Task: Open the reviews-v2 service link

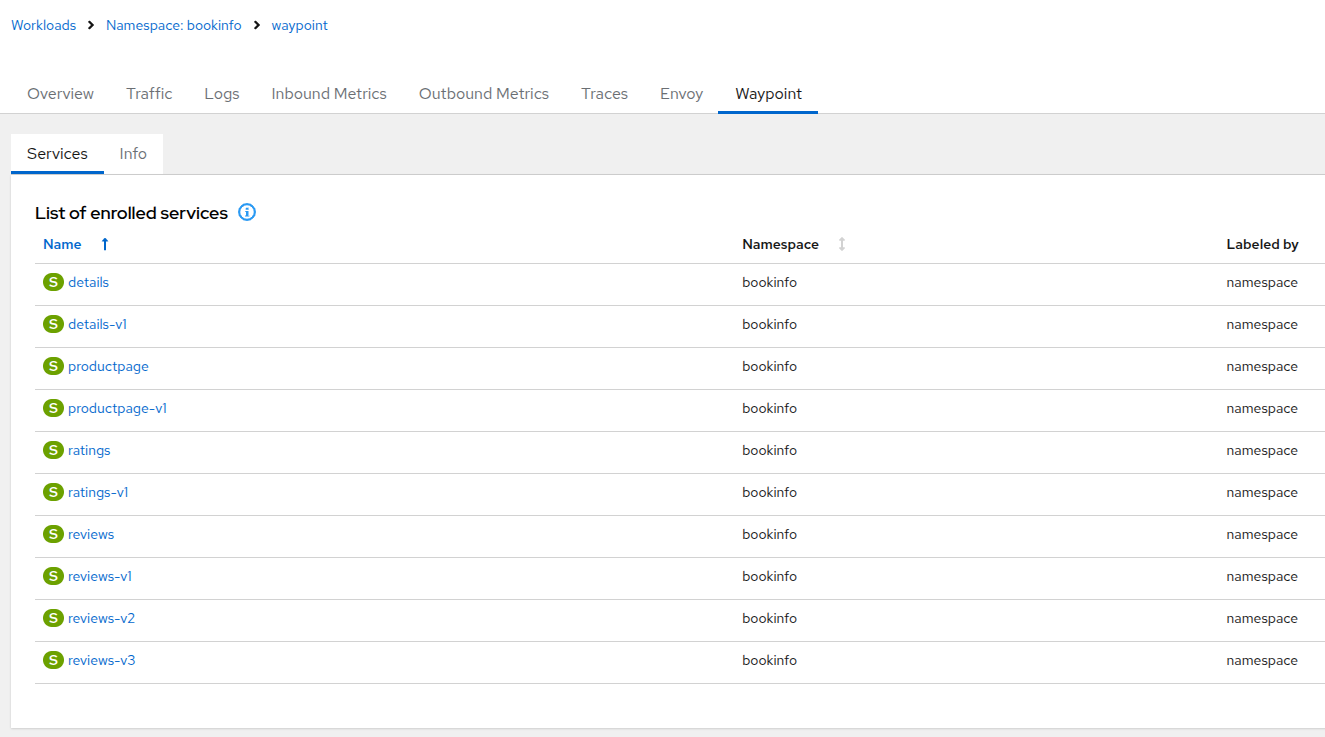Action: point(101,618)
